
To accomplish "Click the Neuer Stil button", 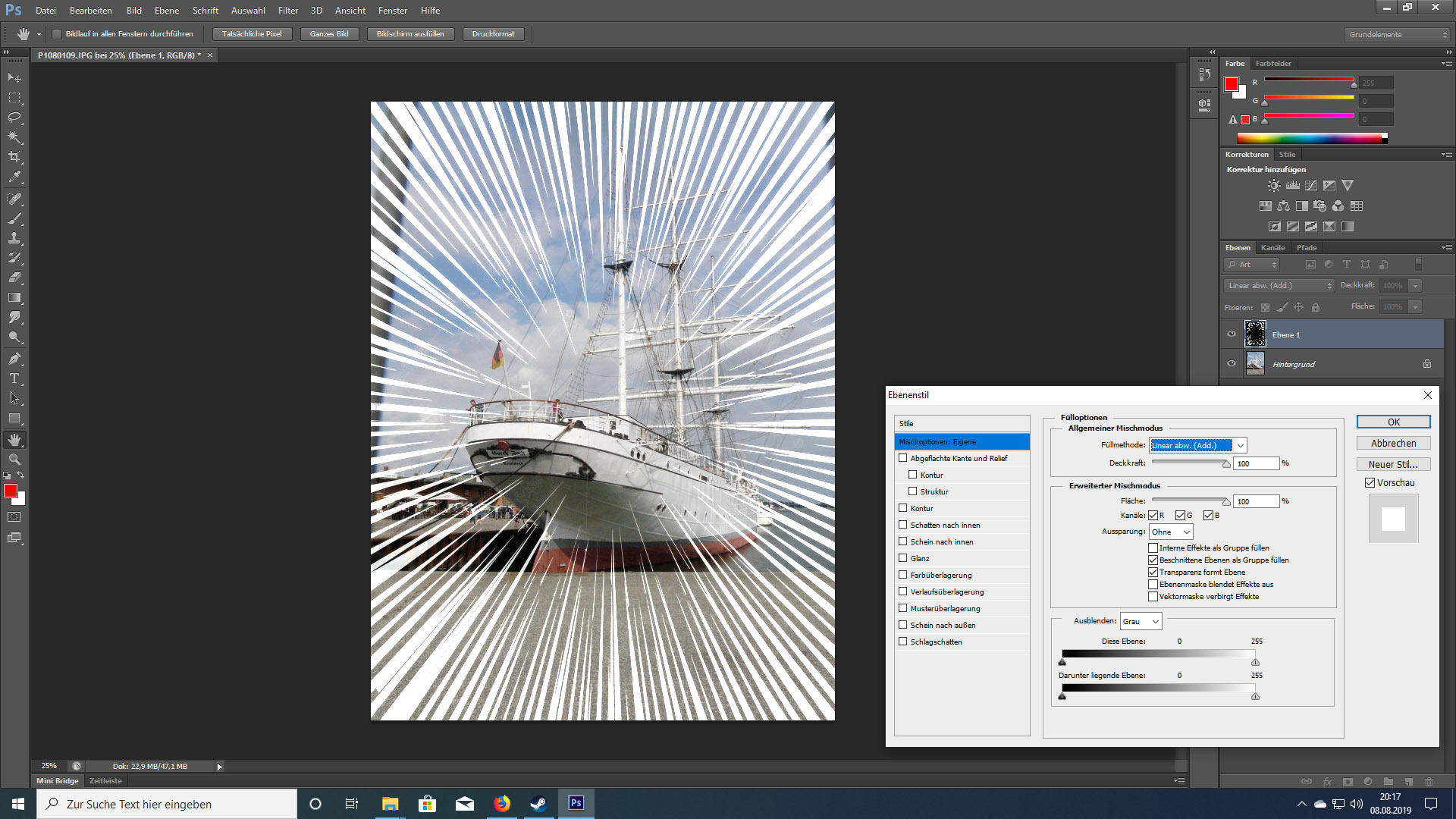I will click(x=1393, y=465).
